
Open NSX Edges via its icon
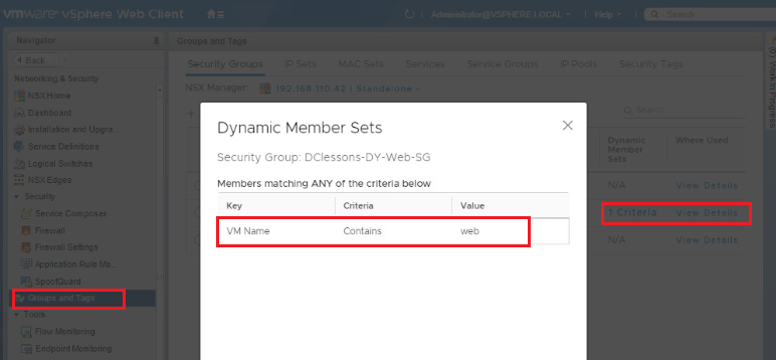pyautogui.click(x=19, y=180)
